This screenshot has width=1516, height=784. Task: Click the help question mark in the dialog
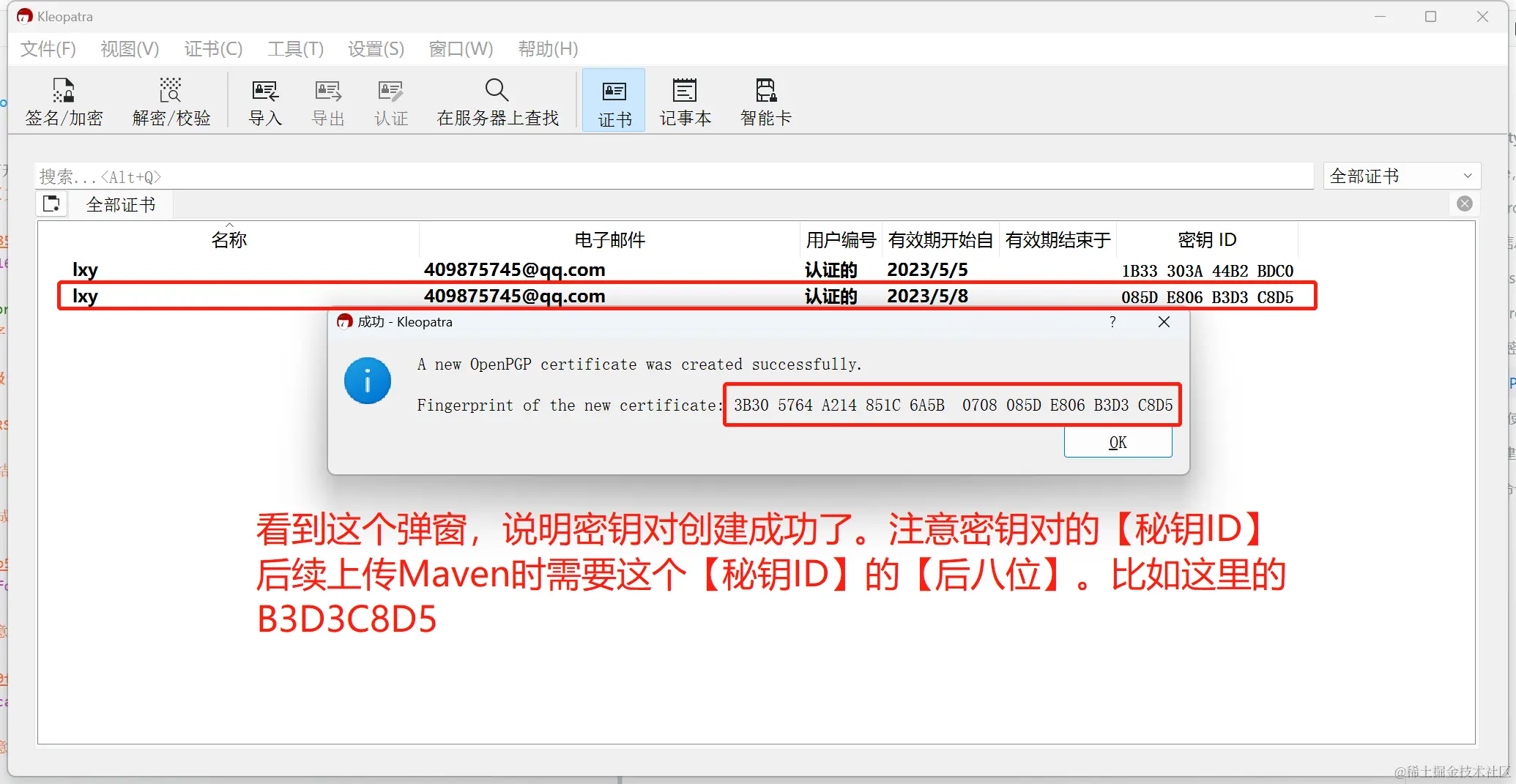click(x=1112, y=321)
